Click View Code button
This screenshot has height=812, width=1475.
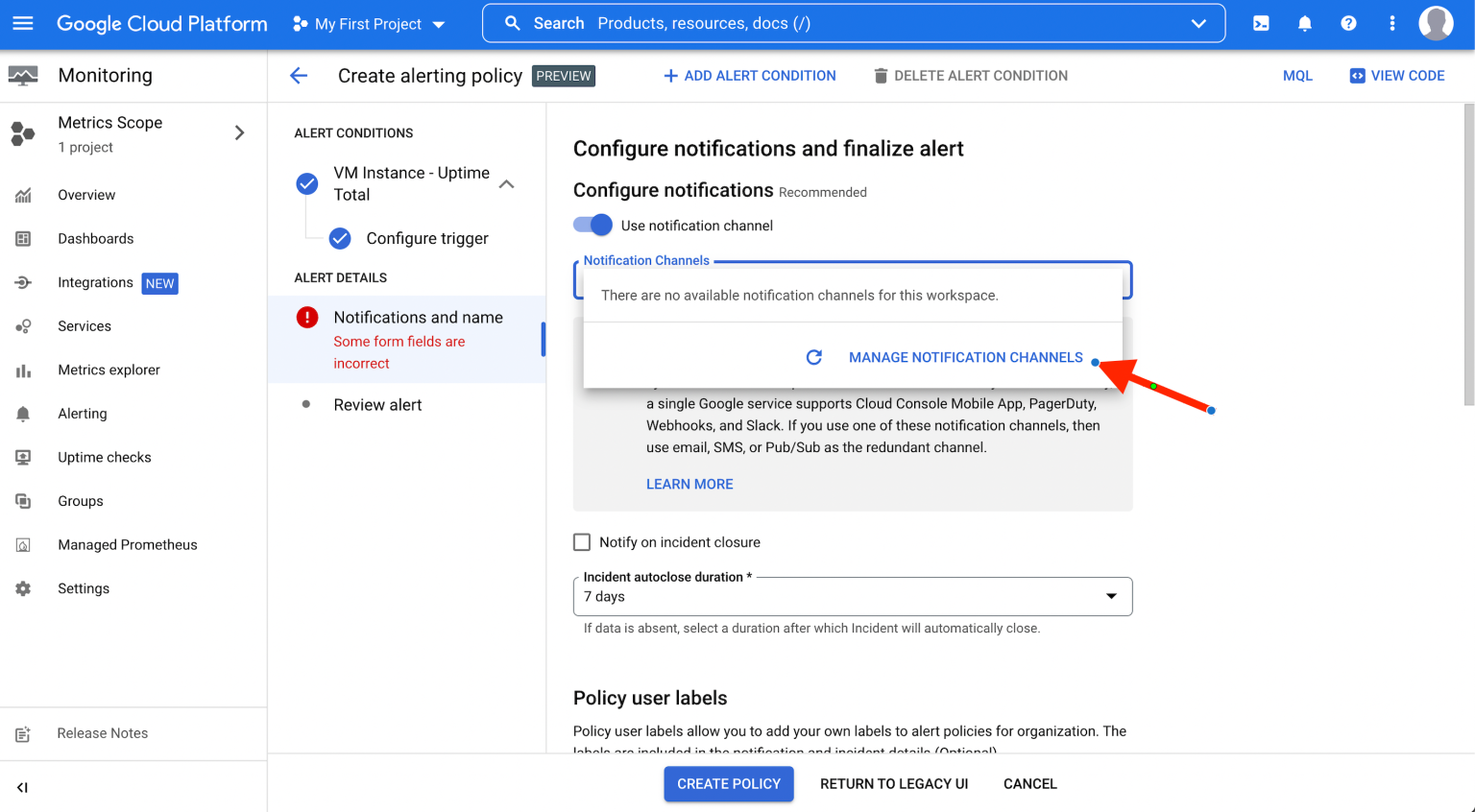click(1397, 76)
